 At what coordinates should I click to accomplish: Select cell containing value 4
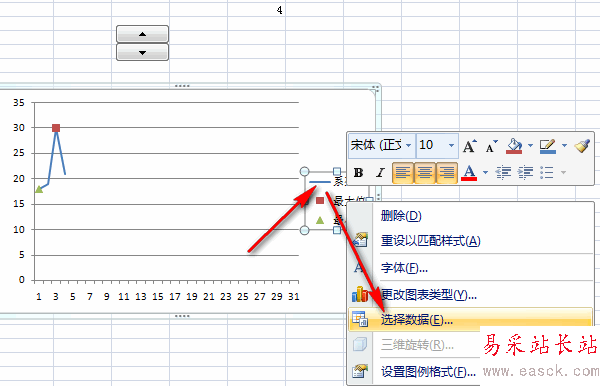(x=256, y=10)
